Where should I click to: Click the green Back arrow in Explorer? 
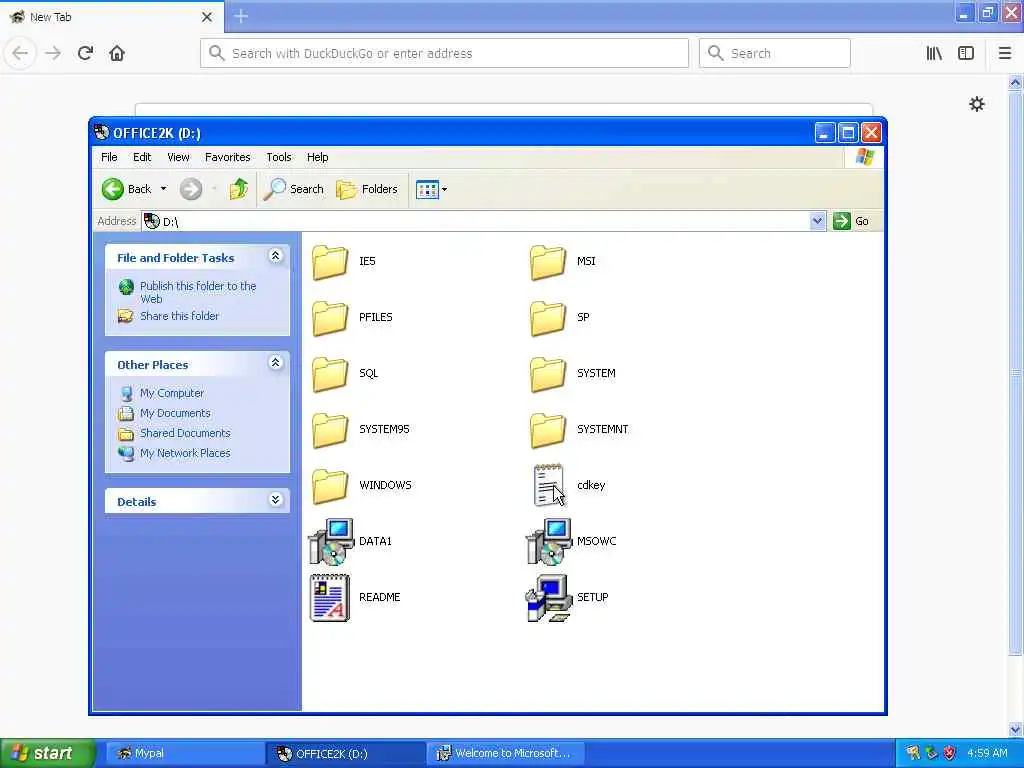112,189
